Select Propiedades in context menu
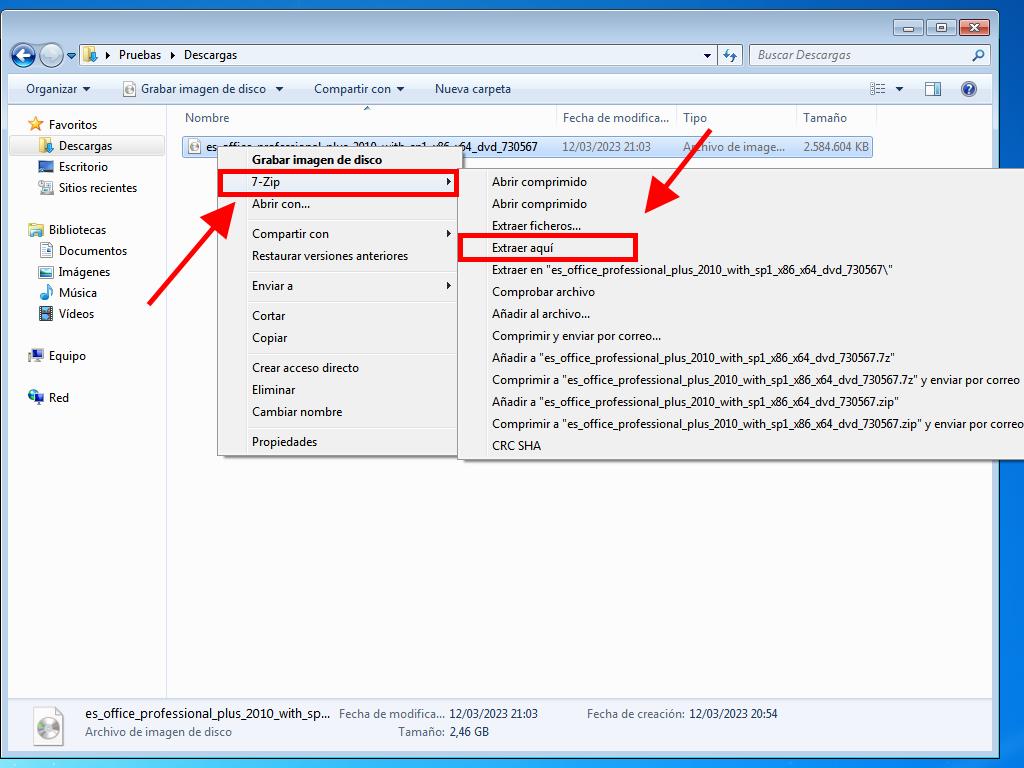 pos(284,442)
